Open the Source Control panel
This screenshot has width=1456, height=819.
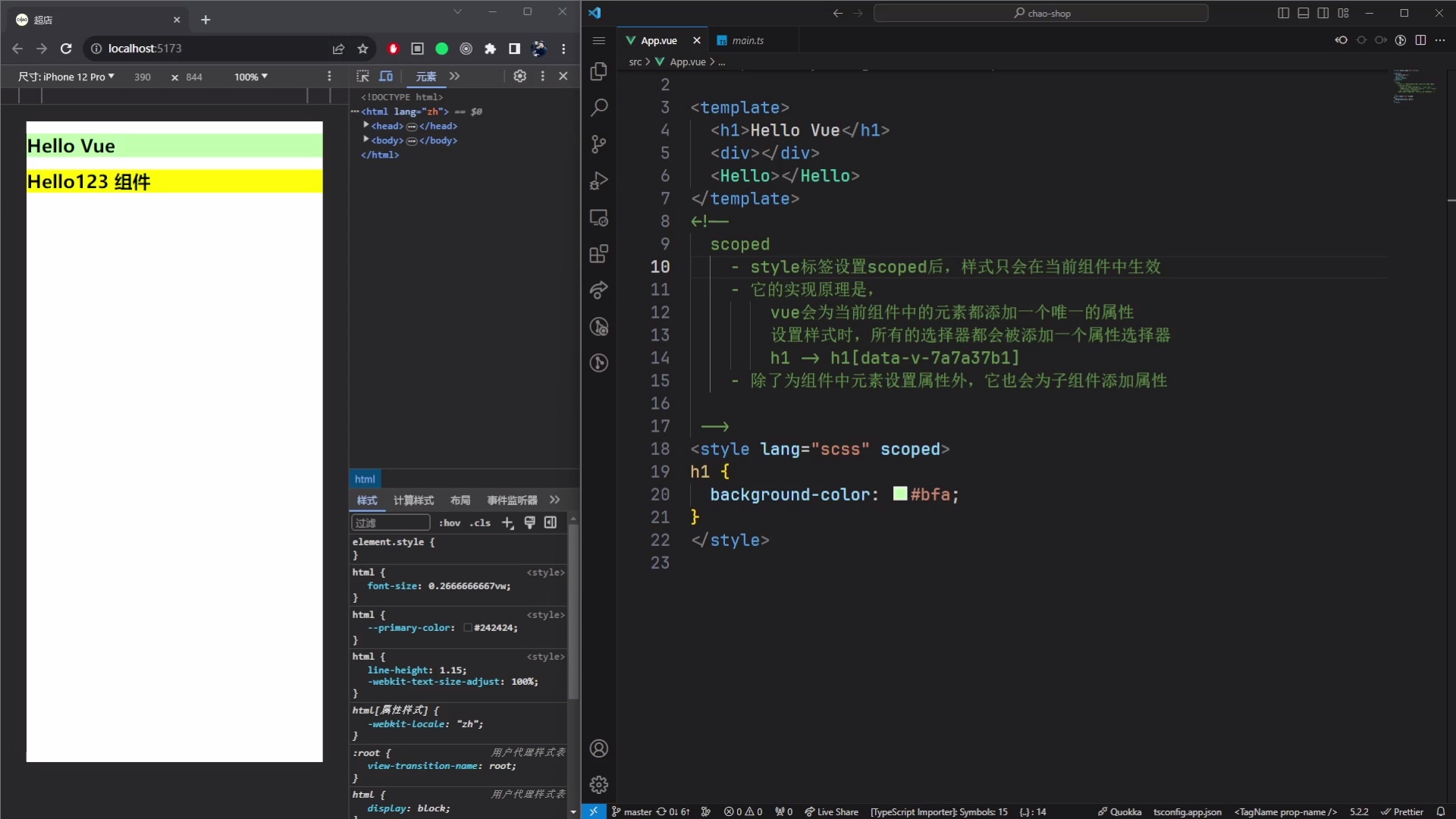[x=599, y=144]
